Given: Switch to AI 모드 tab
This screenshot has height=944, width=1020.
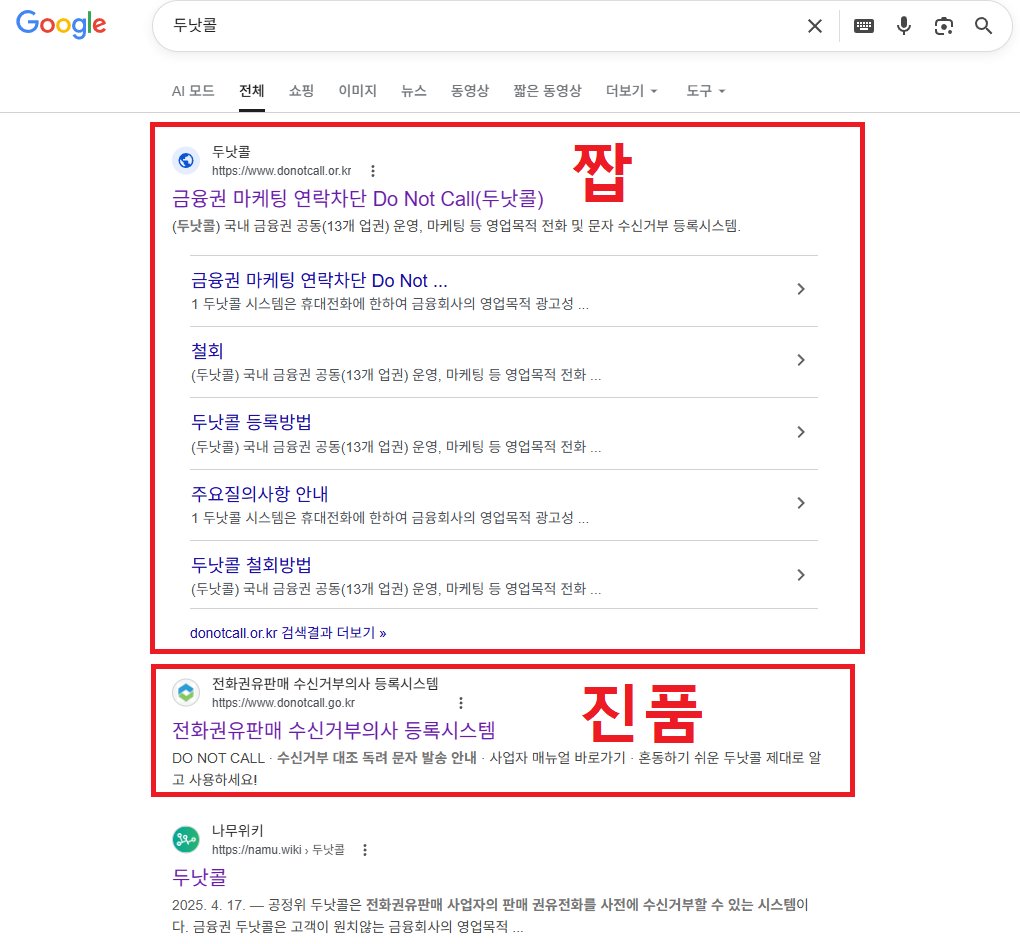Looking at the screenshot, I should point(193,91).
